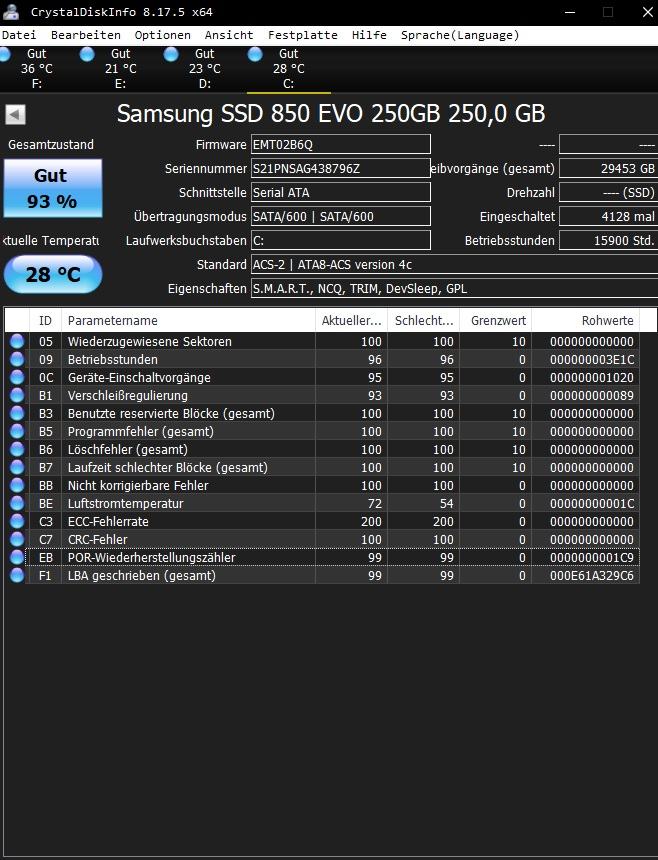Close the CrystalDiskInfo window
The image size is (658, 860).
tap(647, 12)
